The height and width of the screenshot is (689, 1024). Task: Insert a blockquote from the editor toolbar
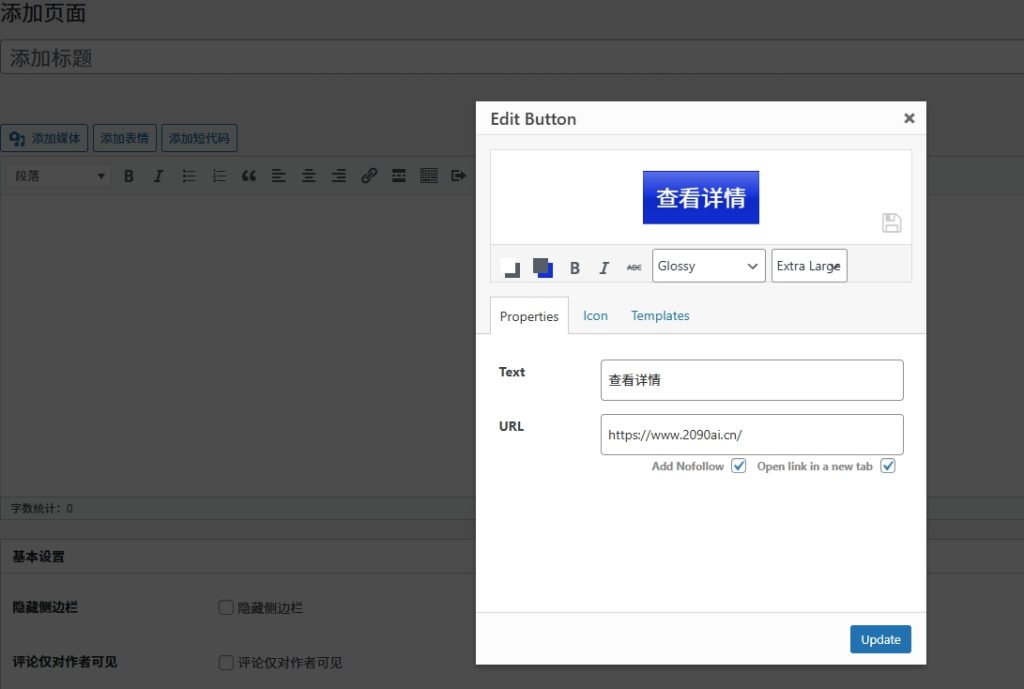point(249,176)
